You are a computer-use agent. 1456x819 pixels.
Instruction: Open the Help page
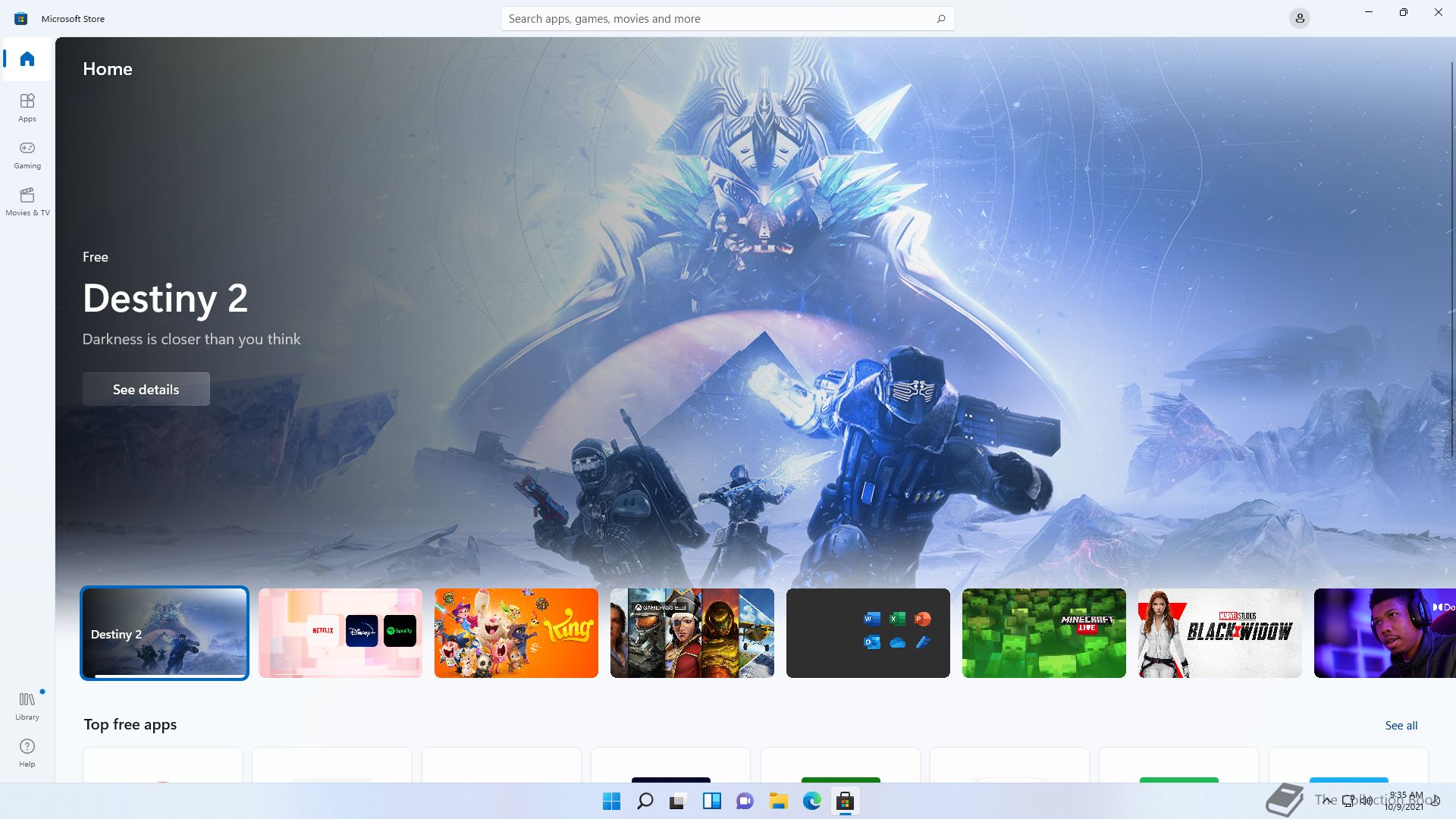tap(27, 752)
